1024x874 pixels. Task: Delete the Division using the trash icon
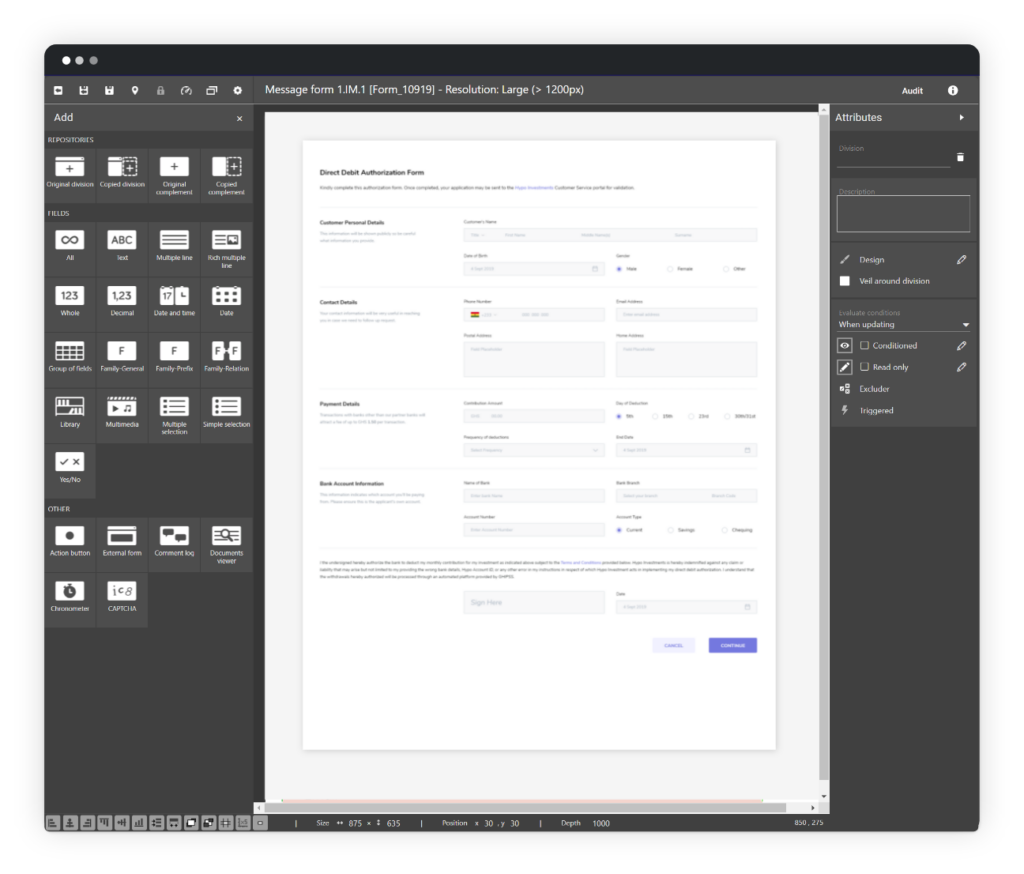959,156
